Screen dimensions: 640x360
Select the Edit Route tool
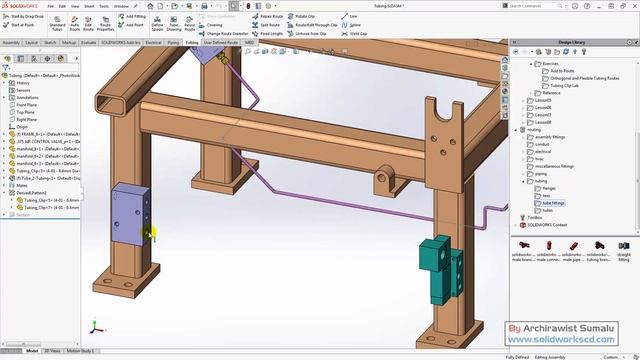pos(88,24)
